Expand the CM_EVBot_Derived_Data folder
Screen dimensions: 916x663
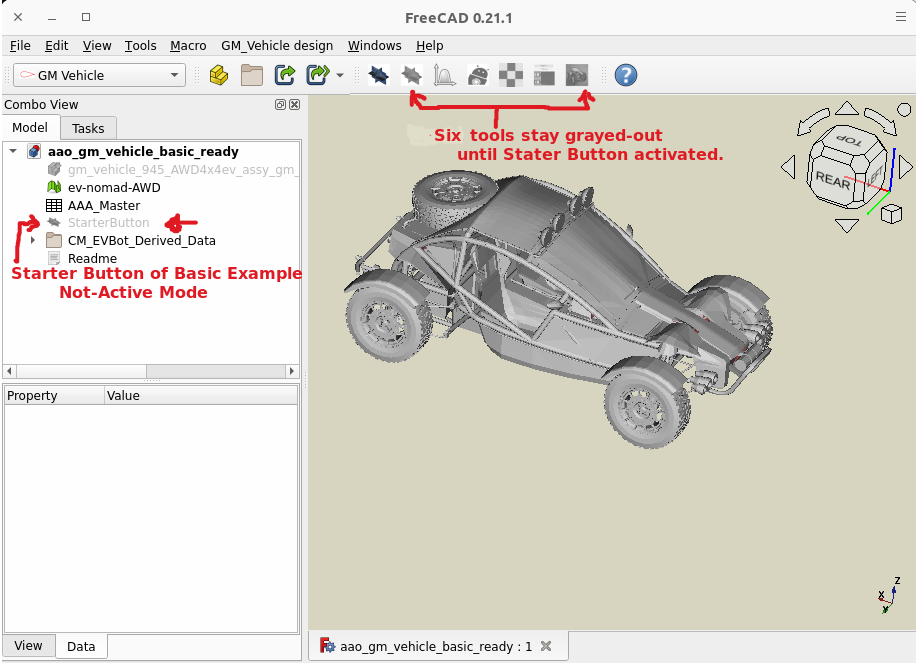point(33,240)
